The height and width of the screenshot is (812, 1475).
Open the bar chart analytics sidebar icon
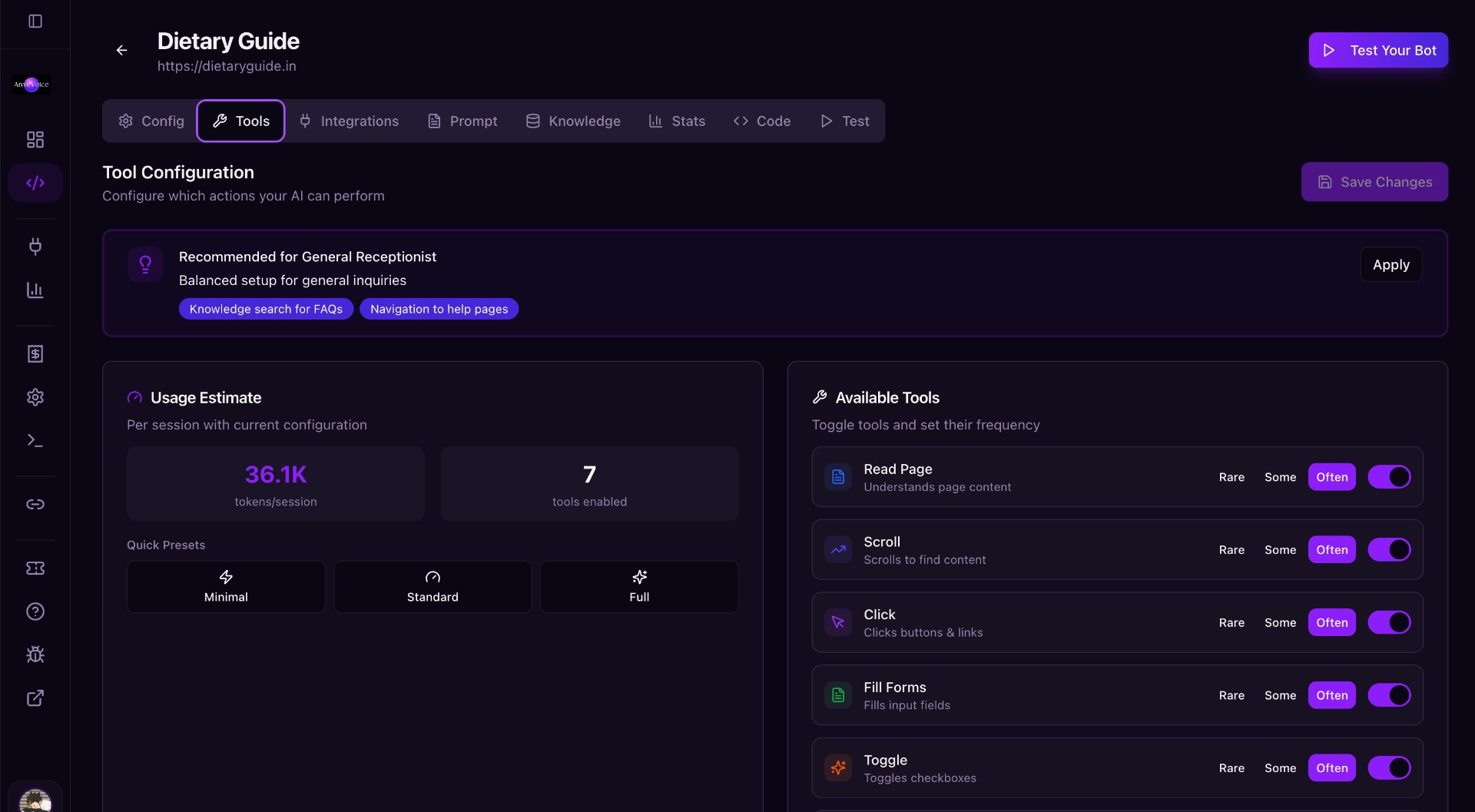point(35,290)
